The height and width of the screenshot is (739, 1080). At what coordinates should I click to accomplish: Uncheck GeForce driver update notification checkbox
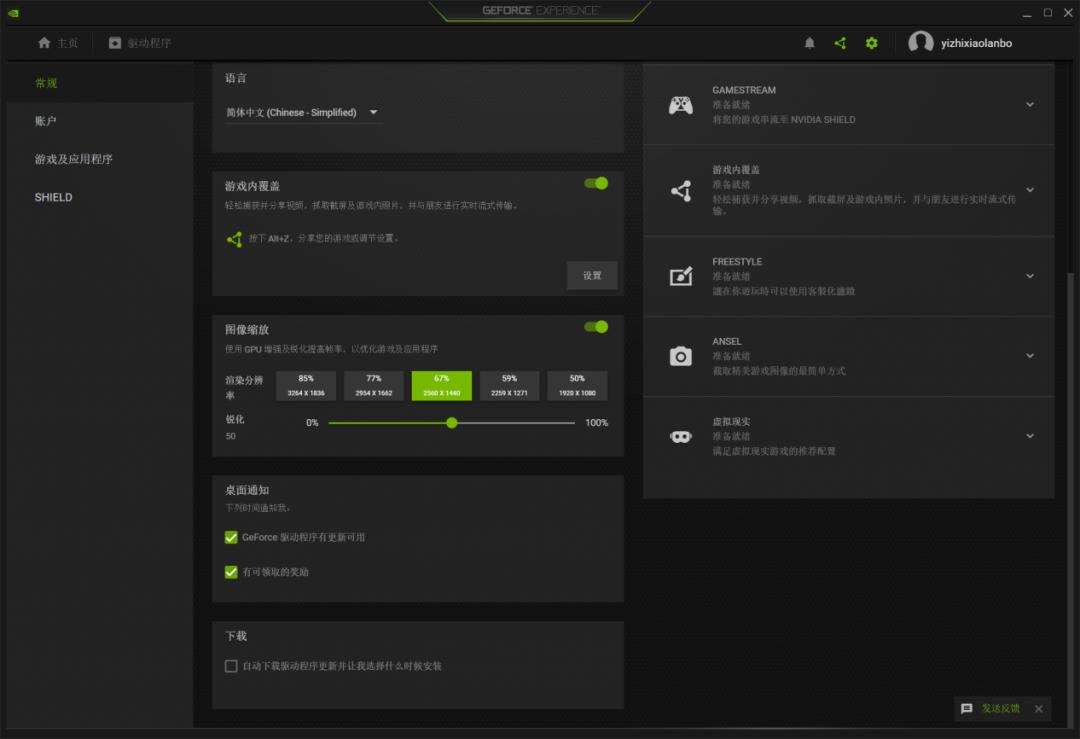point(231,537)
